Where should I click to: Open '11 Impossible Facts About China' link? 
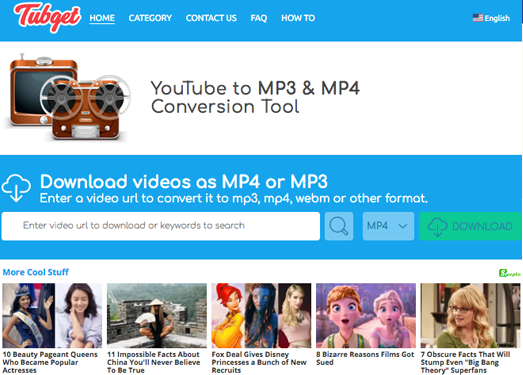[154, 362]
